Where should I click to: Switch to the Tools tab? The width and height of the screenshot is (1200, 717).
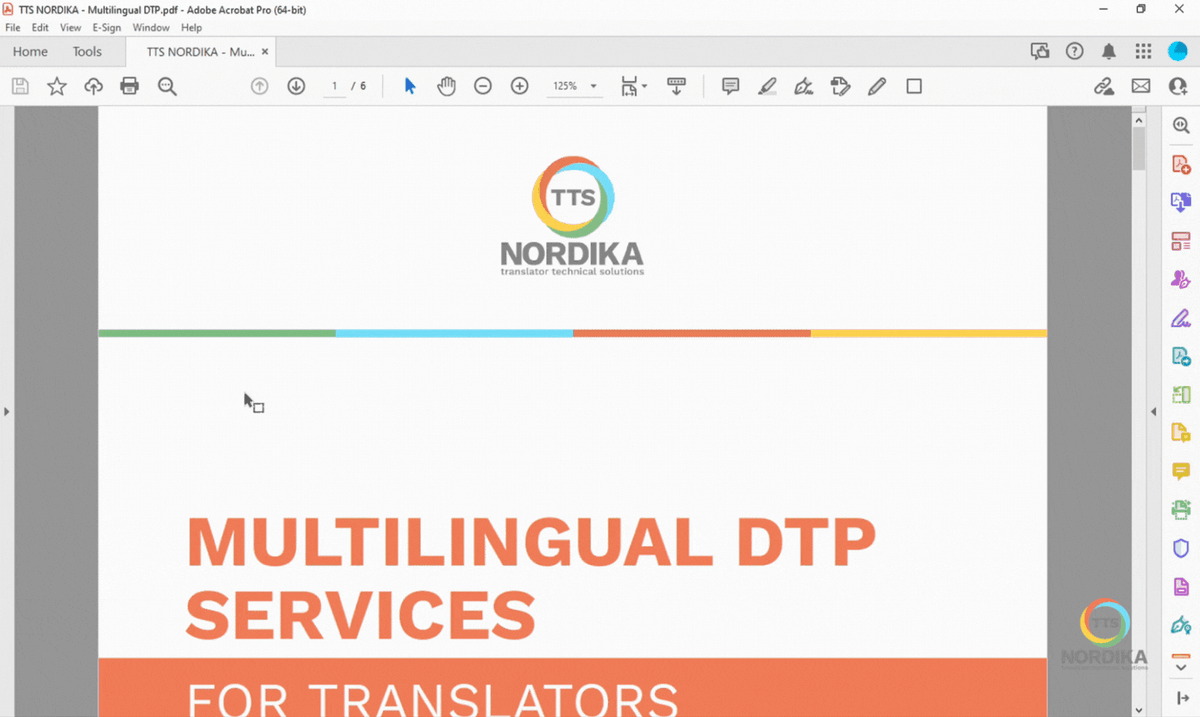[87, 52]
